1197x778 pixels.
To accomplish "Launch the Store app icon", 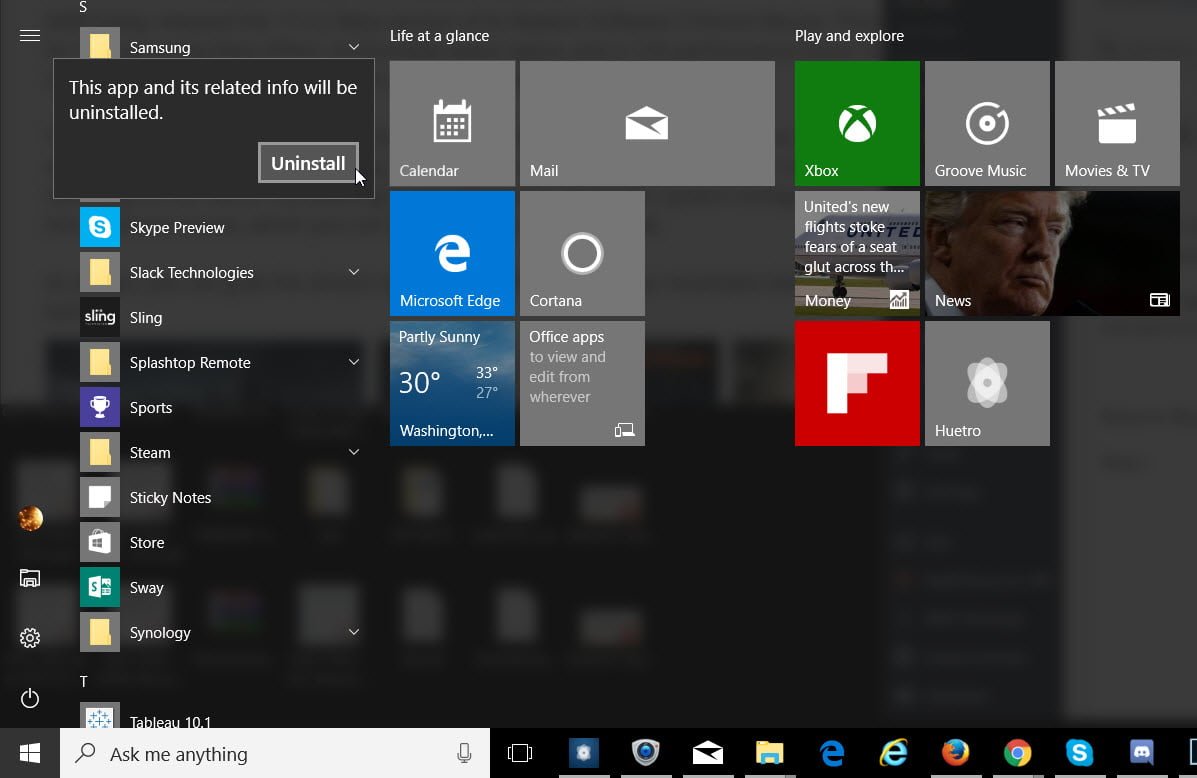I will (x=100, y=542).
